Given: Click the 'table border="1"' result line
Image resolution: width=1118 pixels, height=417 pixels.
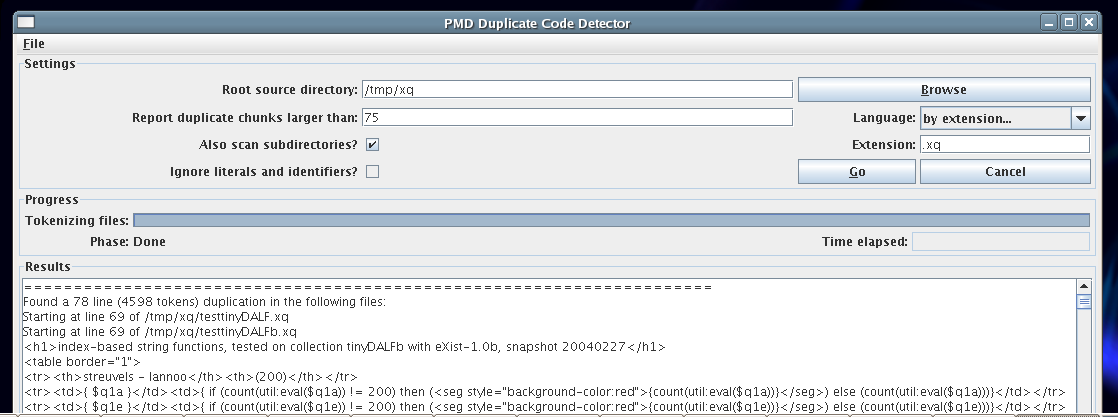Looking at the screenshot, I should coord(82,362).
